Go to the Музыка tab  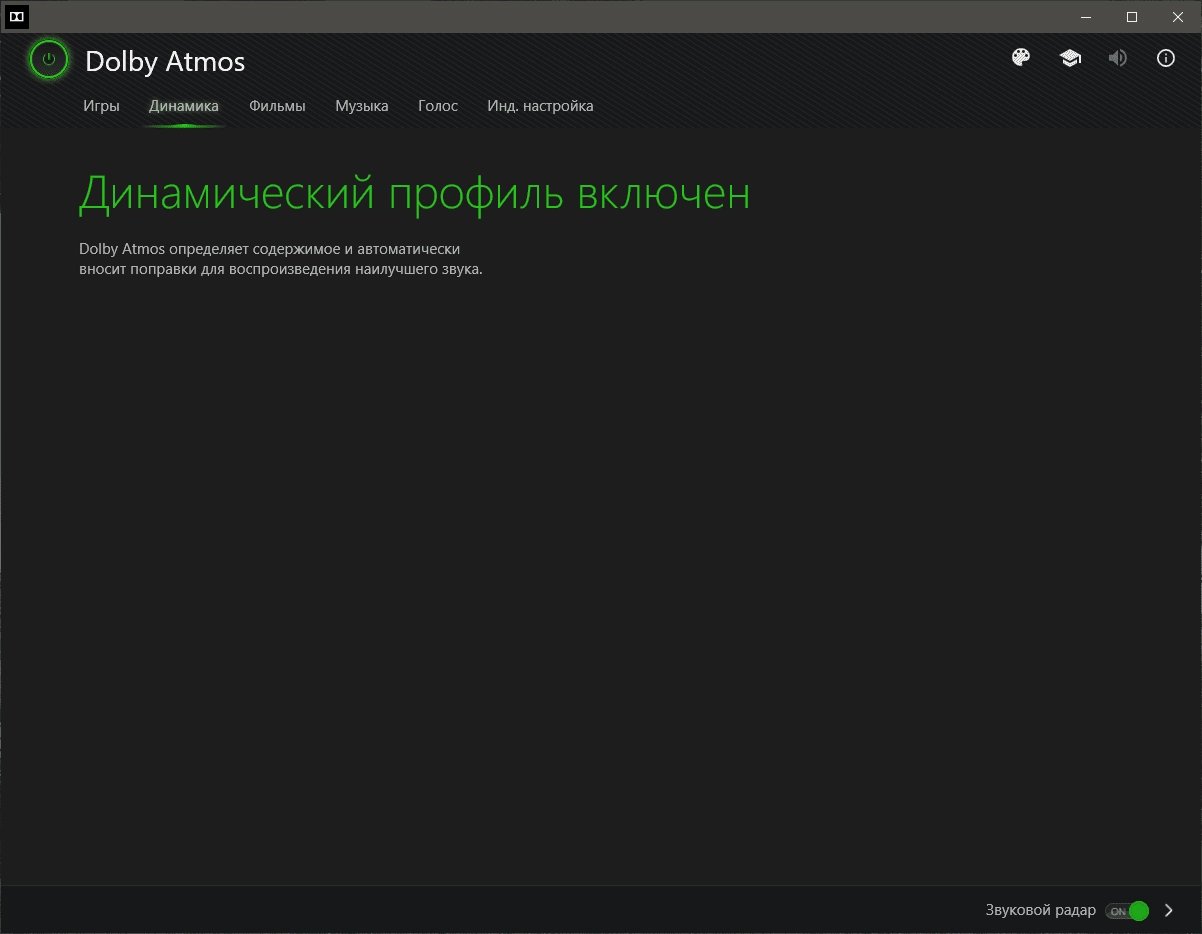pyautogui.click(x=362, y=106)
